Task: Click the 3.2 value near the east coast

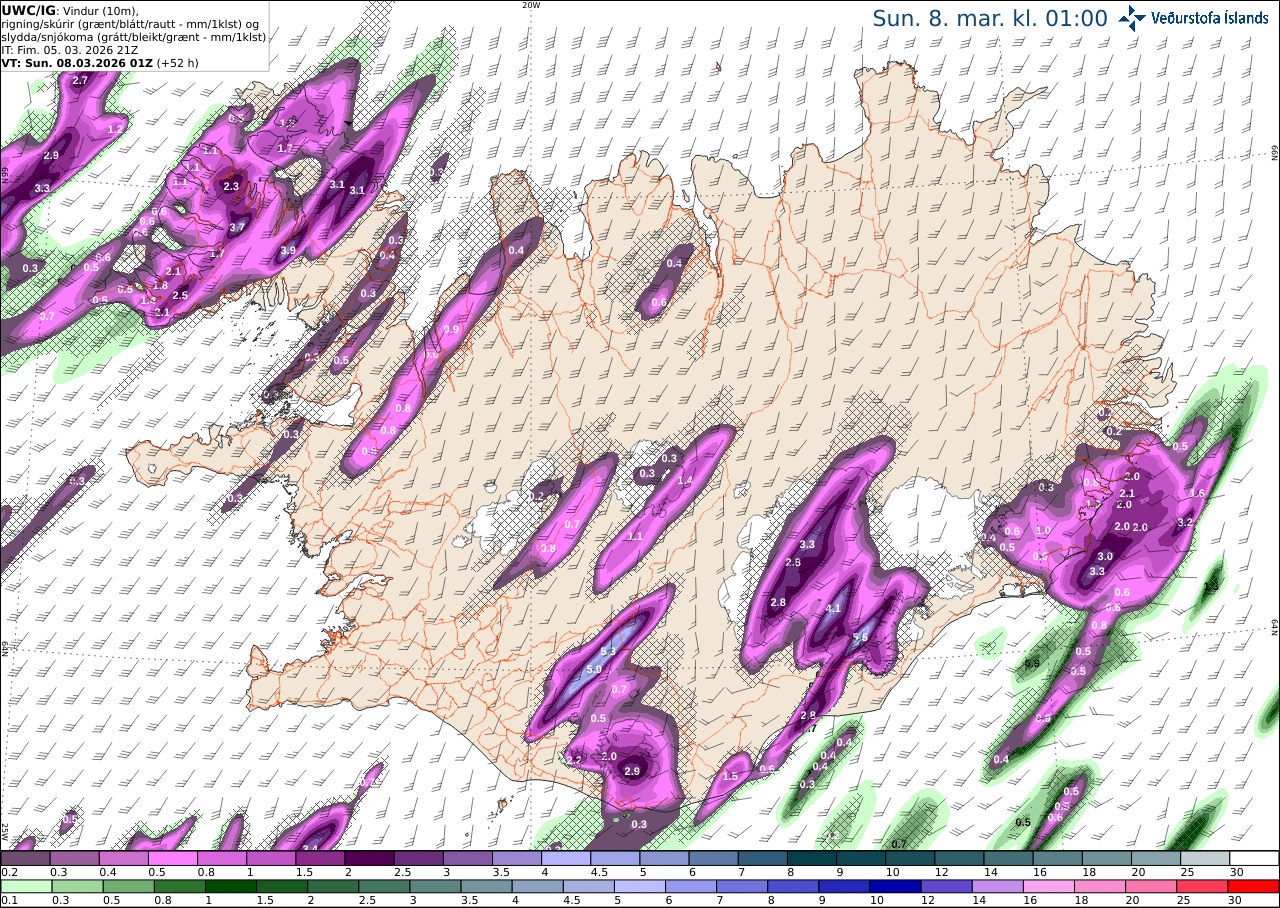Action: tap(1187, 522)
